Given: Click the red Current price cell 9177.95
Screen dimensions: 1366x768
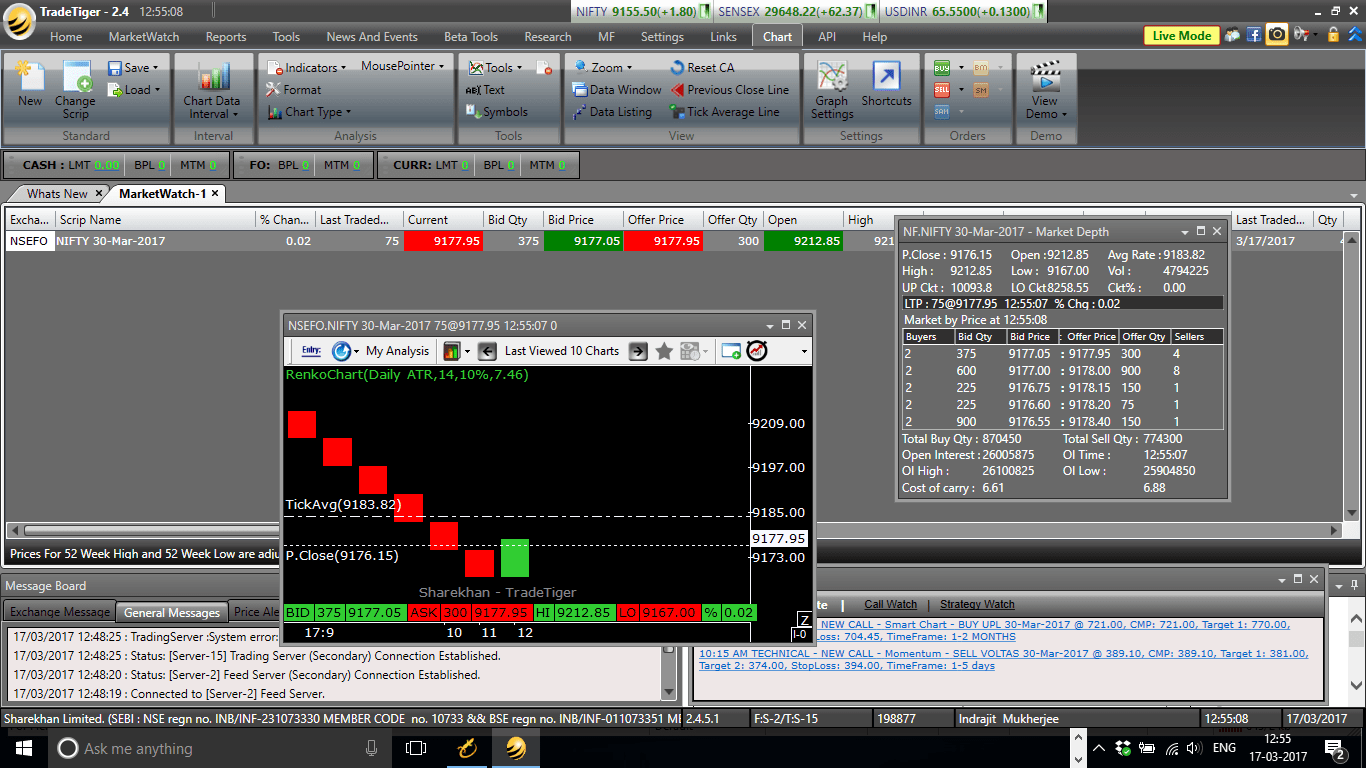Looking at the screenshot, I should (x=444, y=241).
